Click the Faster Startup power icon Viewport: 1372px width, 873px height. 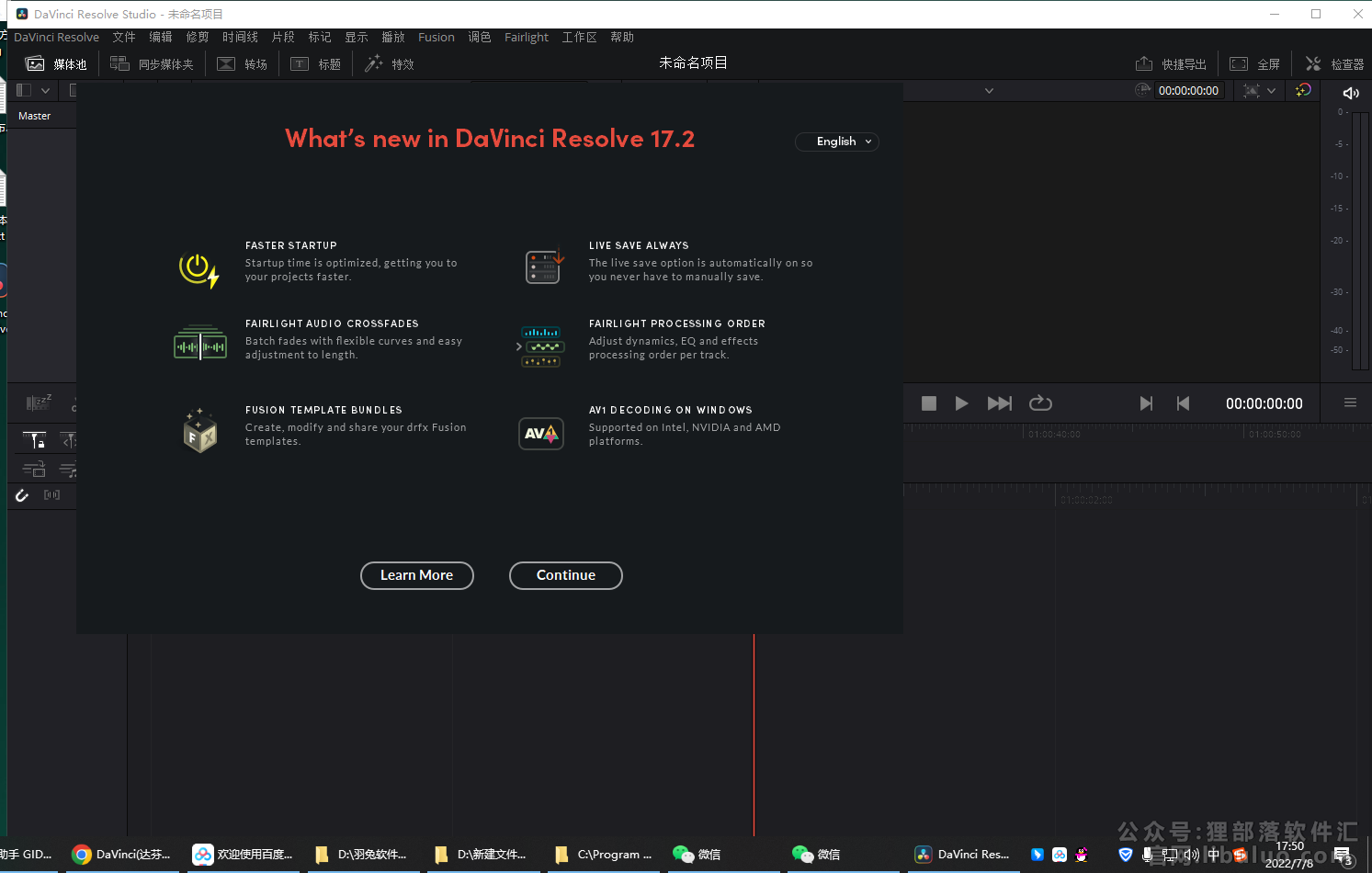click(x=199, y=269)
